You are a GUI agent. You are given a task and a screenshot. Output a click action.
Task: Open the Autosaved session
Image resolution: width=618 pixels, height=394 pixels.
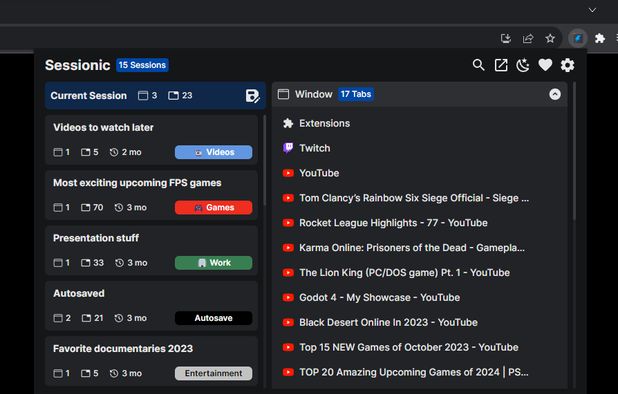151,305
